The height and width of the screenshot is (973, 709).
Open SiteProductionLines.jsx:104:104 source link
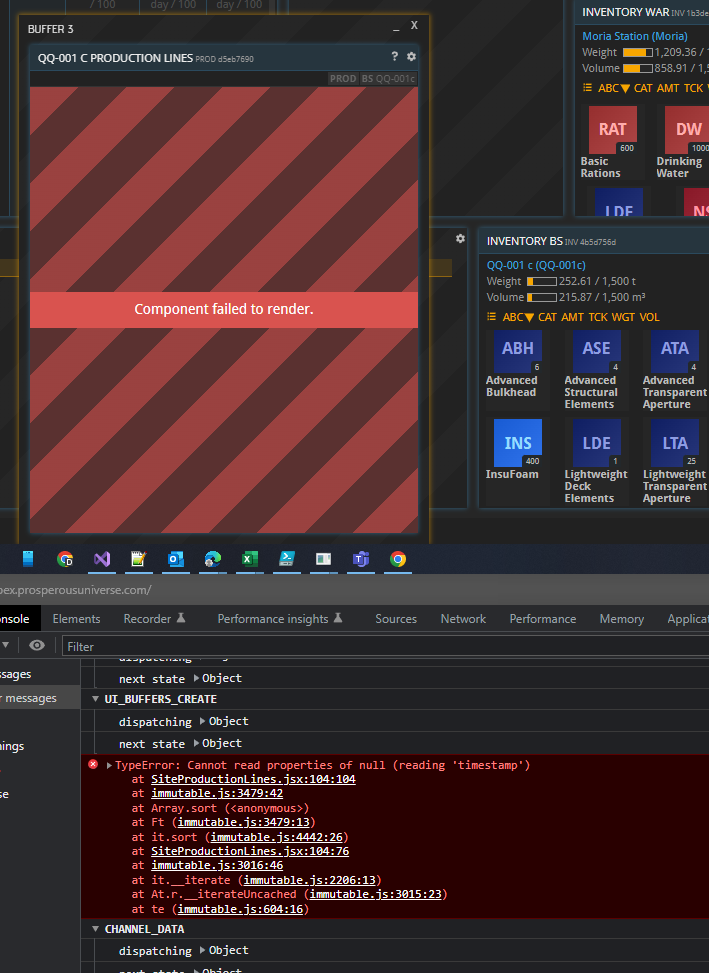tap(253, 779)
